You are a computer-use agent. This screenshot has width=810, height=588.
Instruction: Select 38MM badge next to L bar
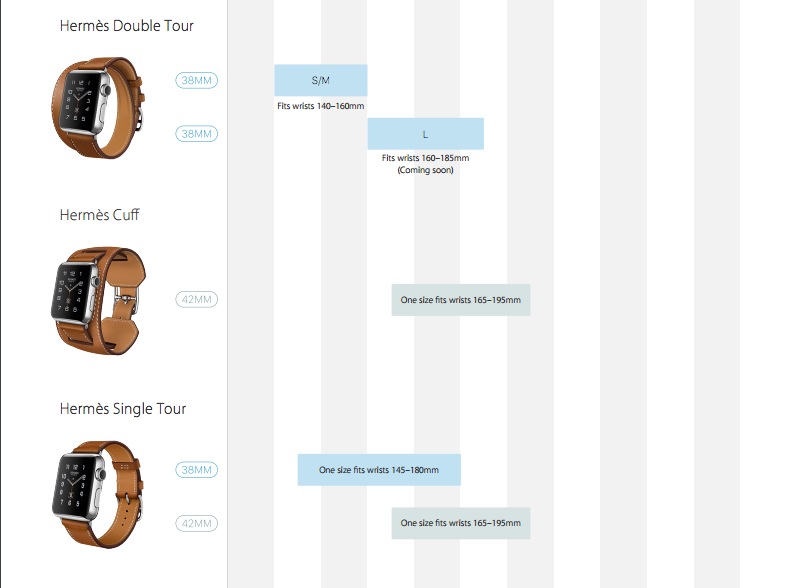[x=196, y=134]
